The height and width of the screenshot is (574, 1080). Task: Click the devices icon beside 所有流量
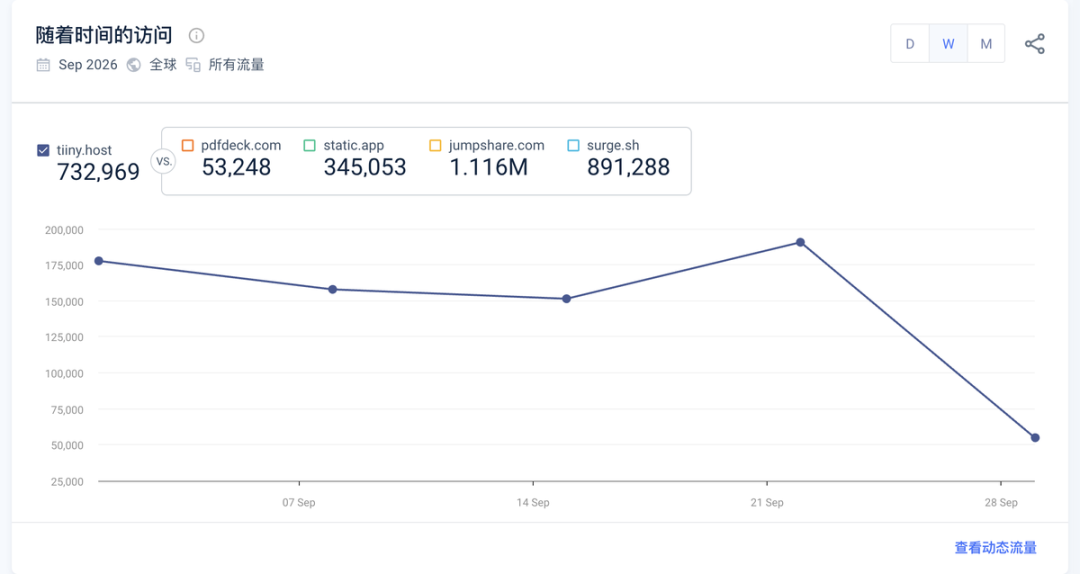(x=194, y=65)
